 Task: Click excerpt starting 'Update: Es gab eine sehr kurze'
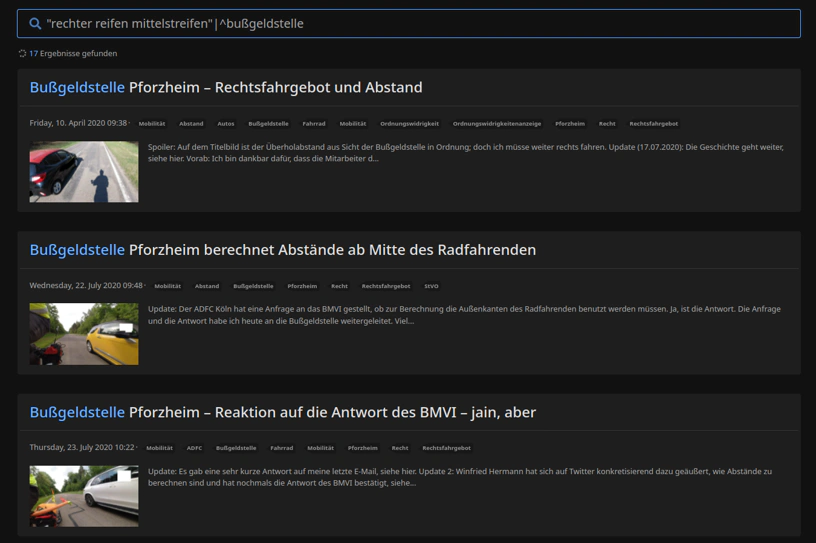pyautogui.click(x=460, y=477)
